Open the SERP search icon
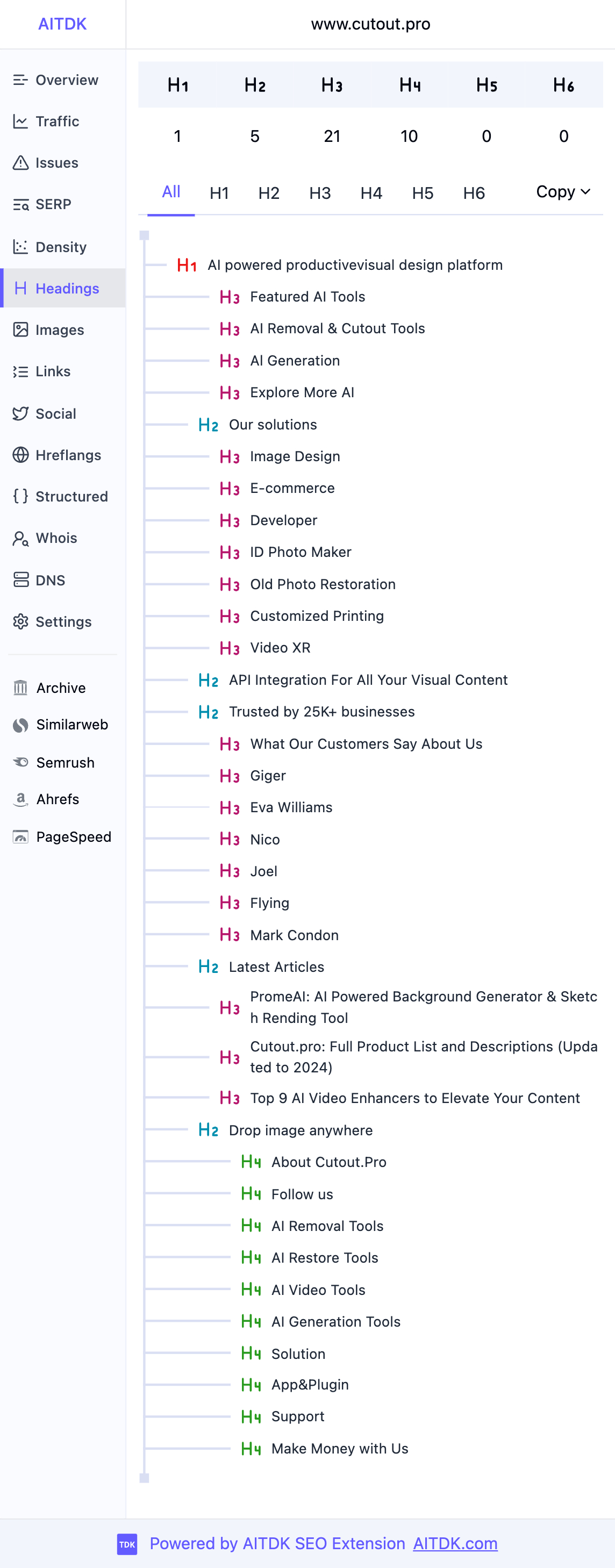615x1568 pixels. click(21, 204)
